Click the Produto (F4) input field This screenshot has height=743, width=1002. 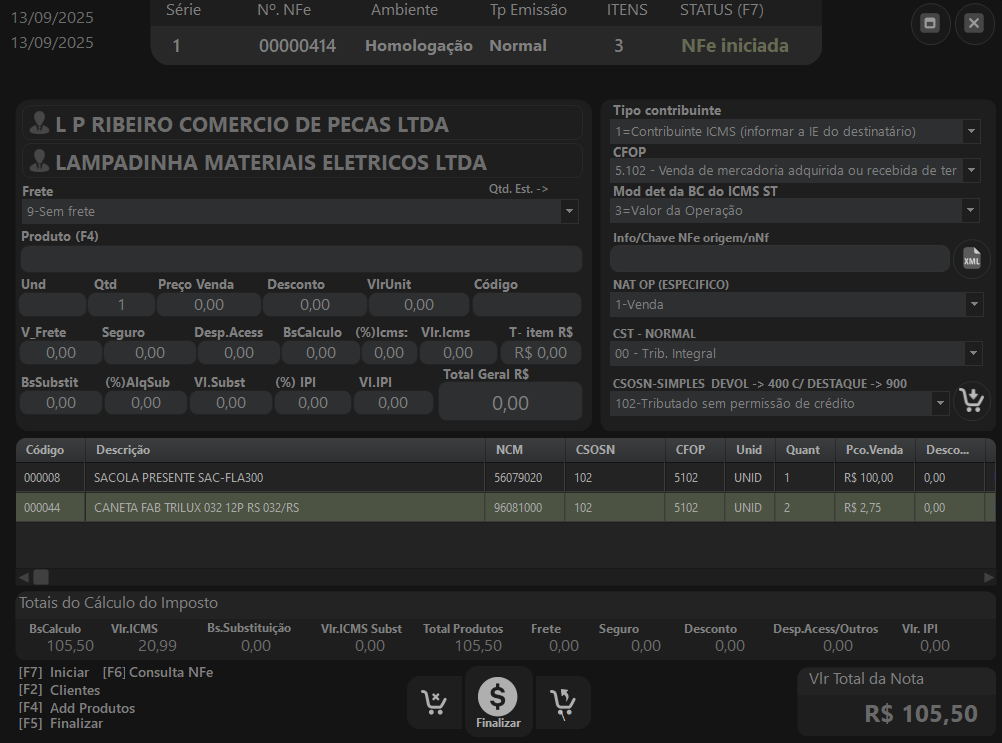pyautogui.click(x=301, y=259)
